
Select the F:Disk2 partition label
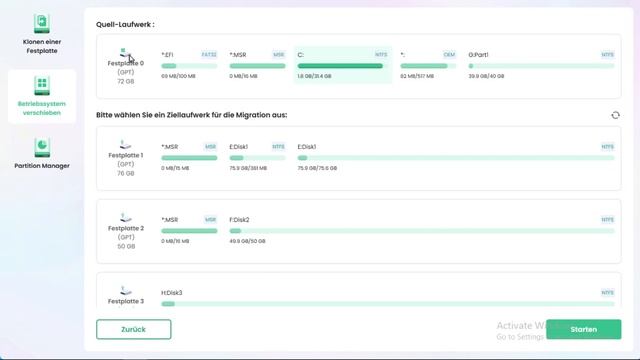[x=239, y=220]
